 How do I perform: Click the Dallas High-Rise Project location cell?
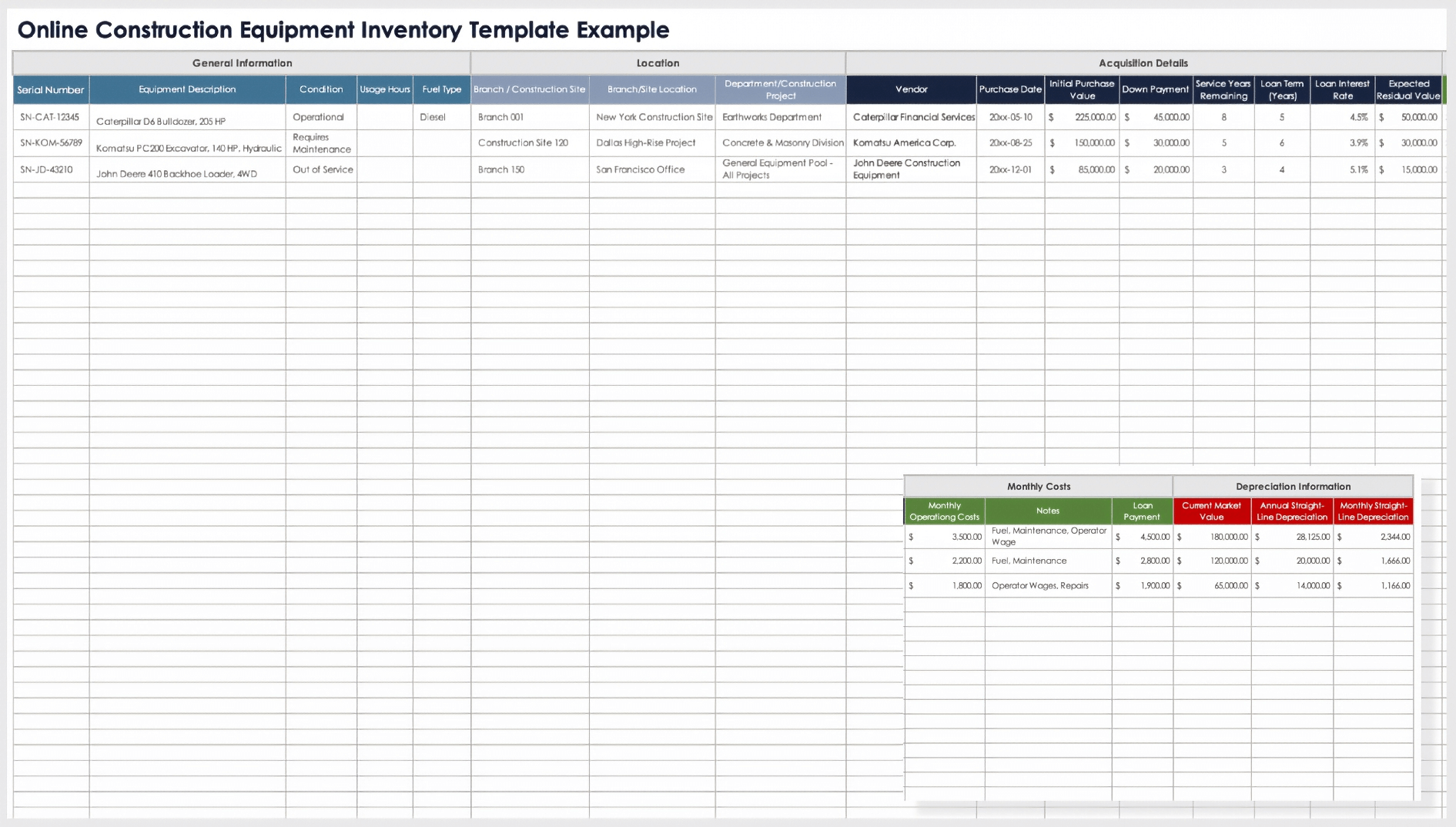[646, 142]
